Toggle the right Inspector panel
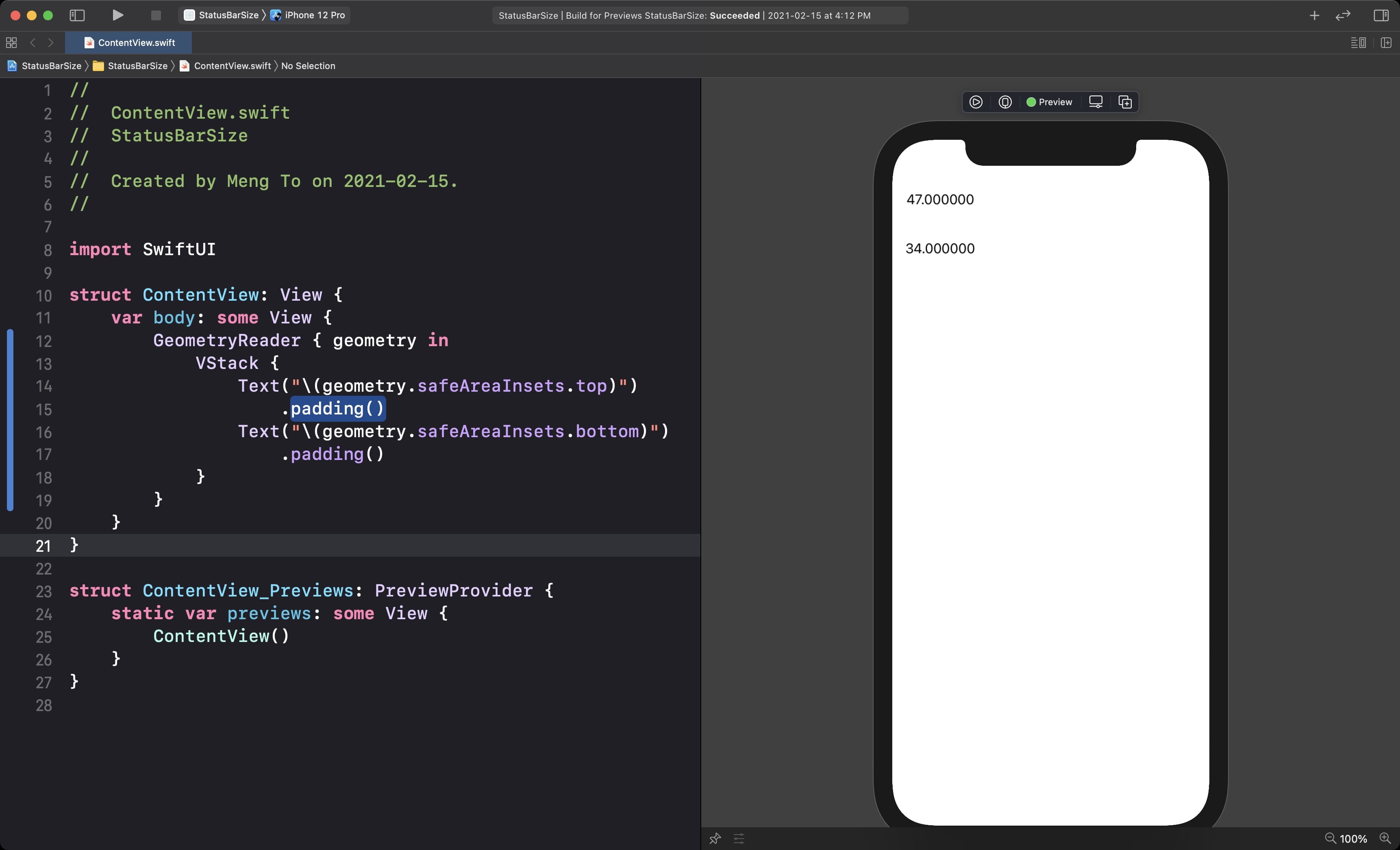 (x=1380, y=15)
